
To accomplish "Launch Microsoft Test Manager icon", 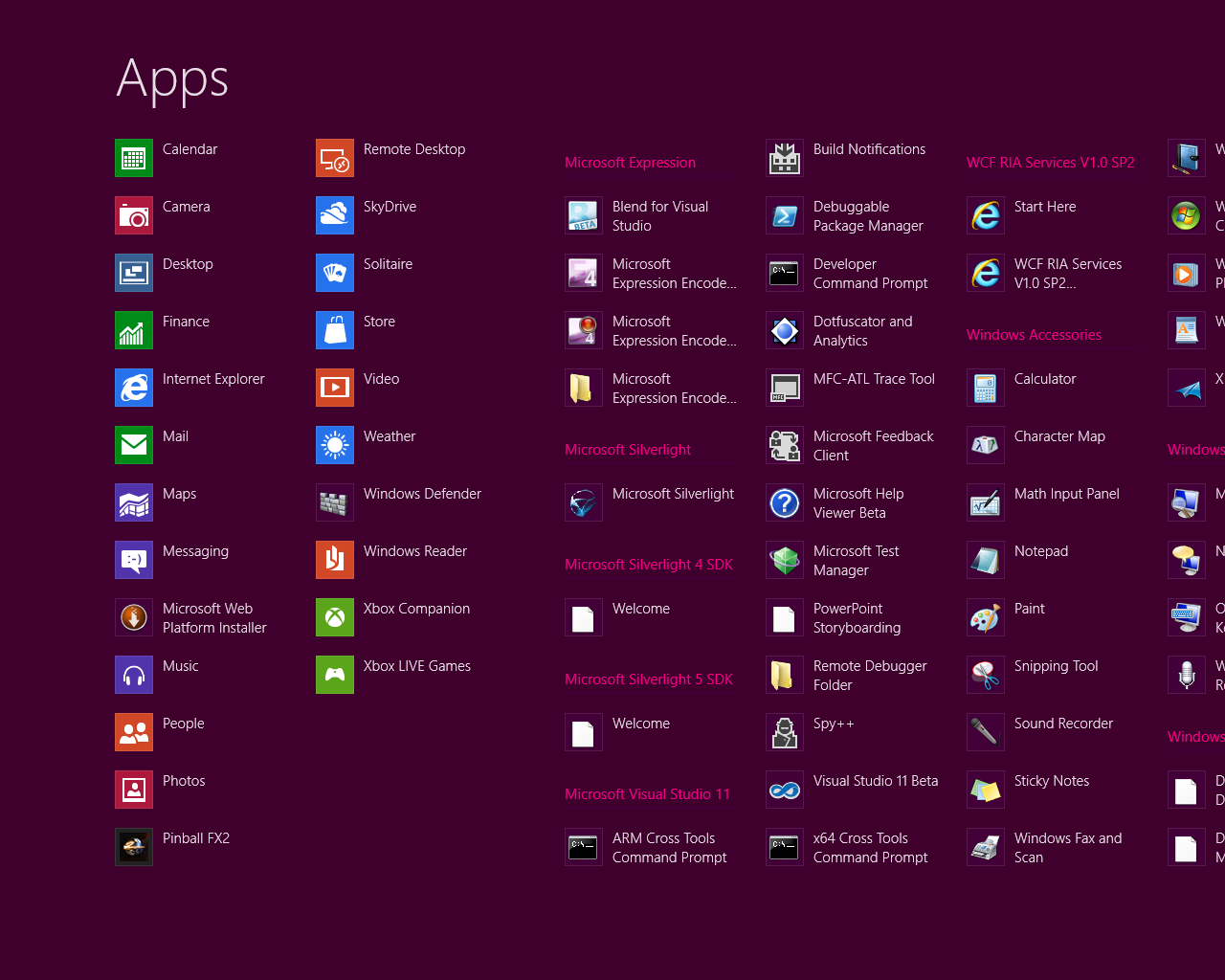I will (785, 560).
